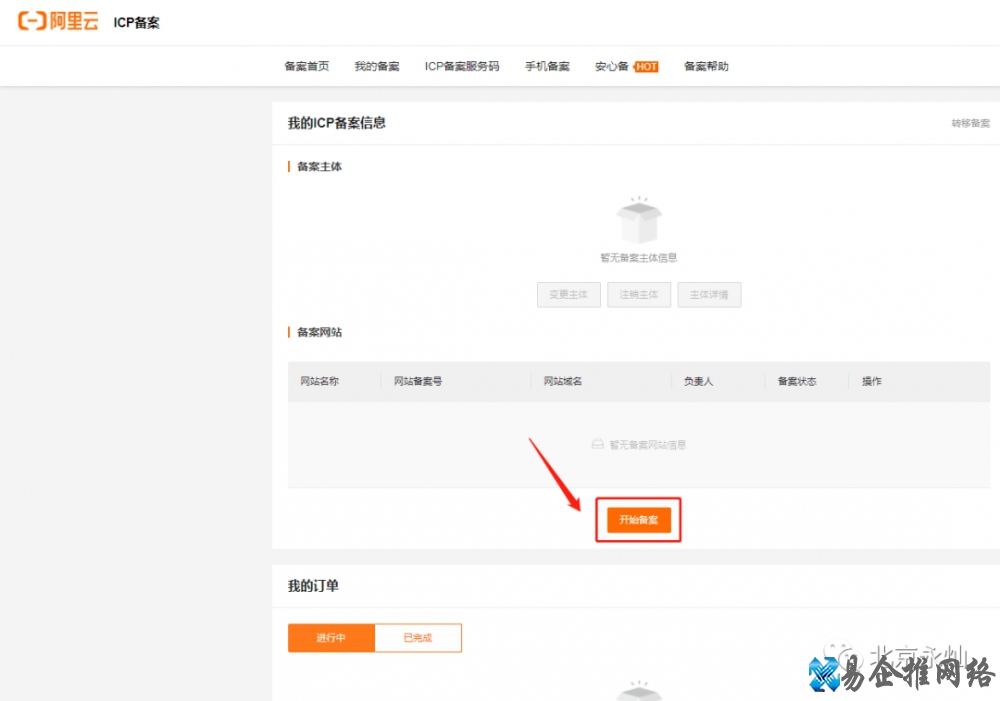Screen dimensions: 1000x701
Task: Go to 手机备案 in the top menu
Action: [547, 66]
